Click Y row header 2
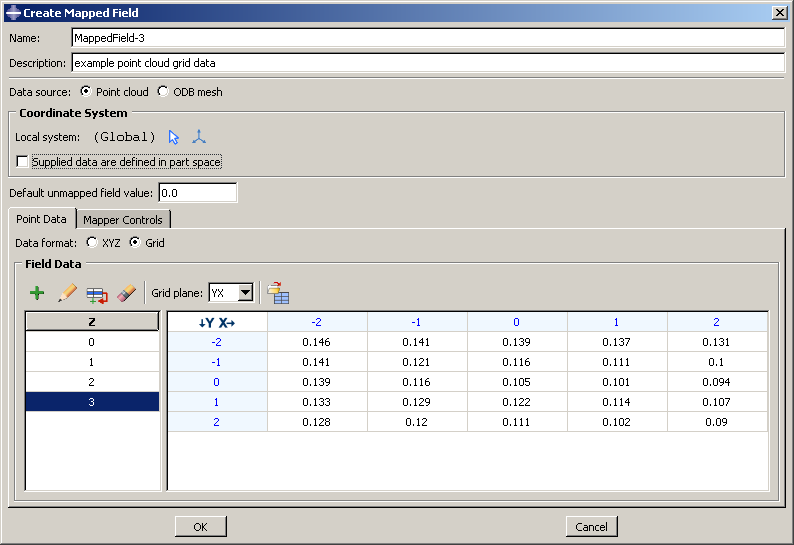This screenshot has width=794, height=545. [217, 422]
